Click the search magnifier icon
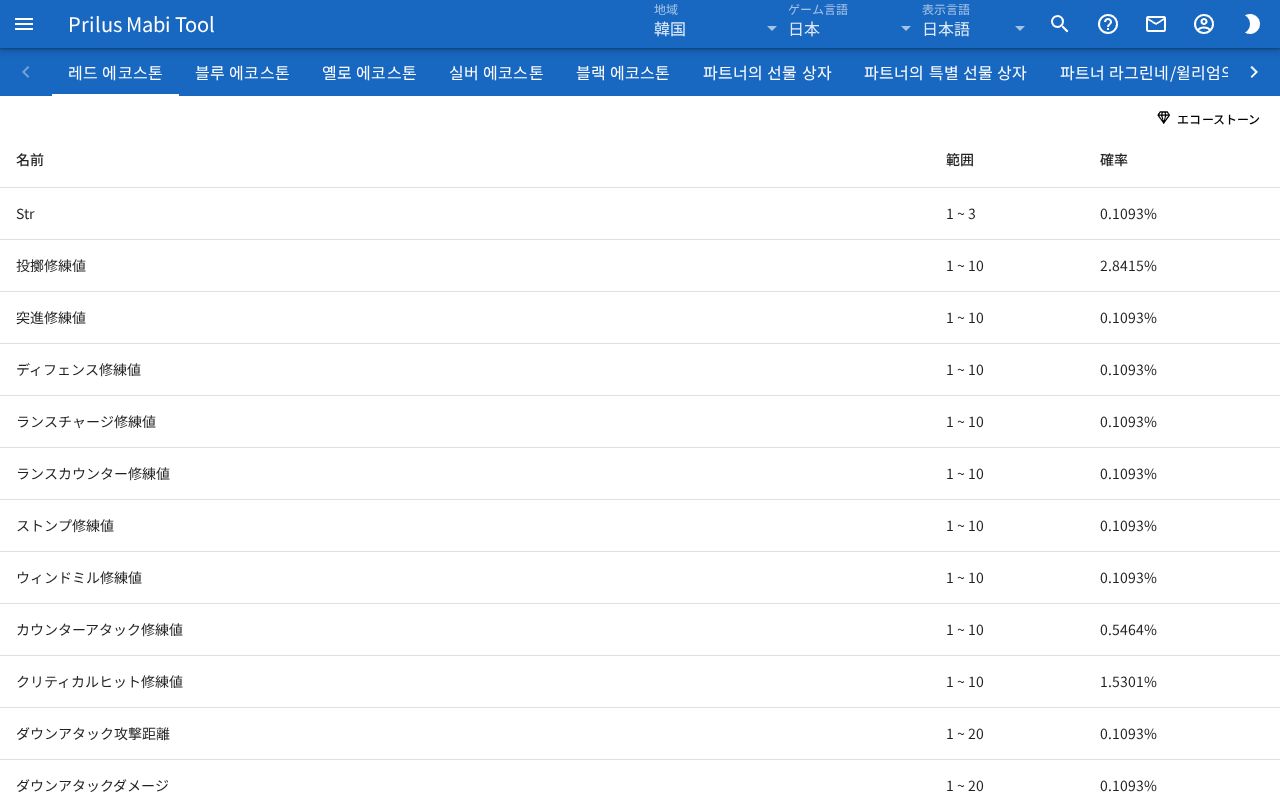The height and width of the screenshot is (800, 1280). [x=1060, y=24]
